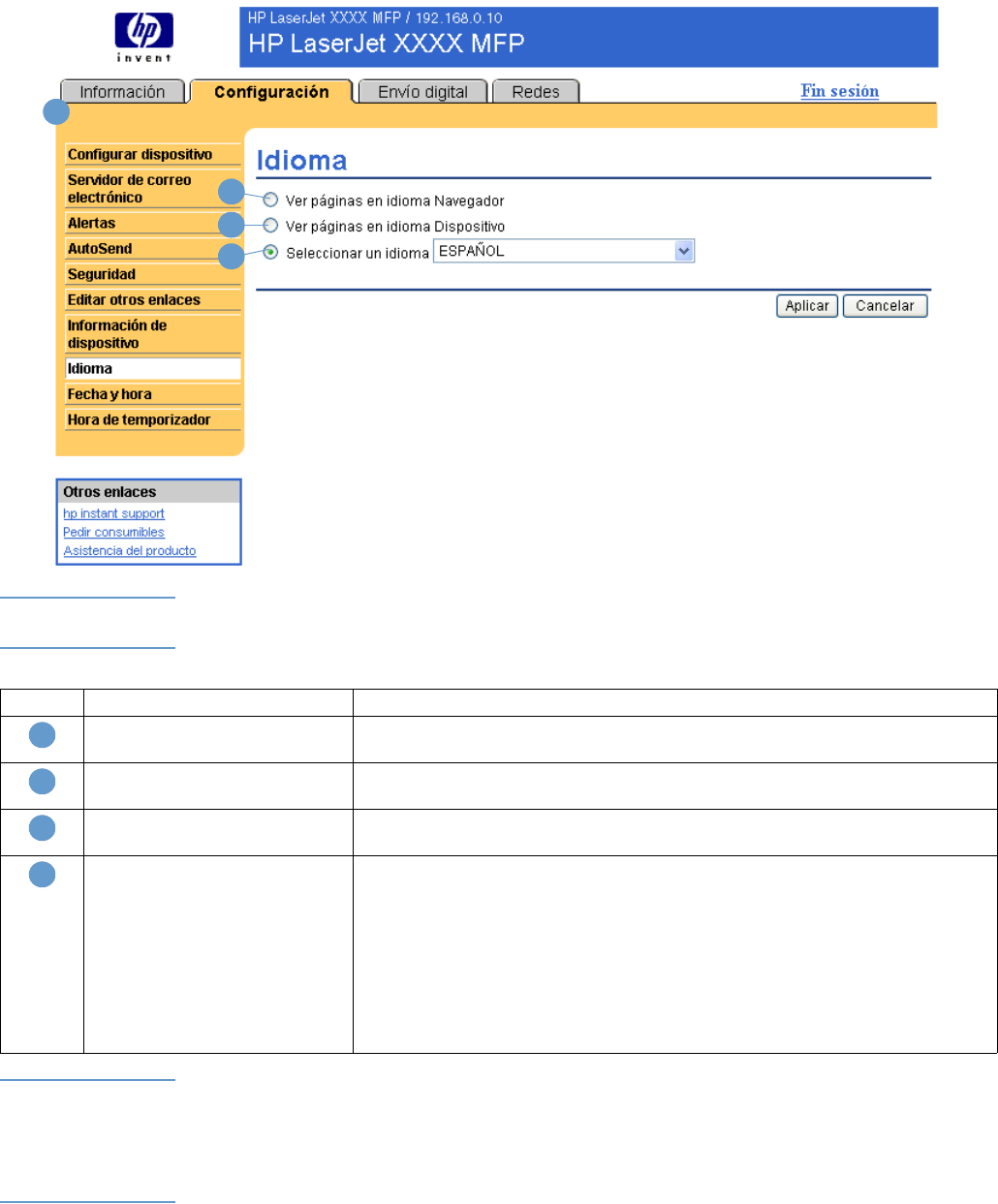Click the Otros enlaces header
998x1204 pixels.
click(148, 492)
